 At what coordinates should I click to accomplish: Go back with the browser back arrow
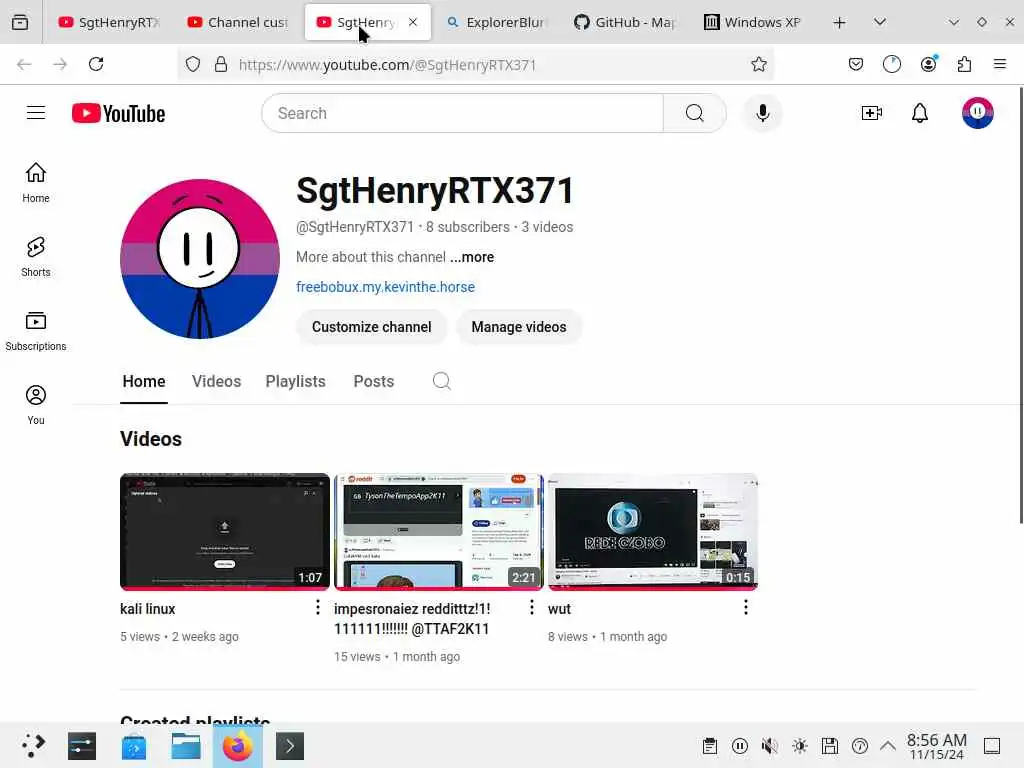pos(24,64)
